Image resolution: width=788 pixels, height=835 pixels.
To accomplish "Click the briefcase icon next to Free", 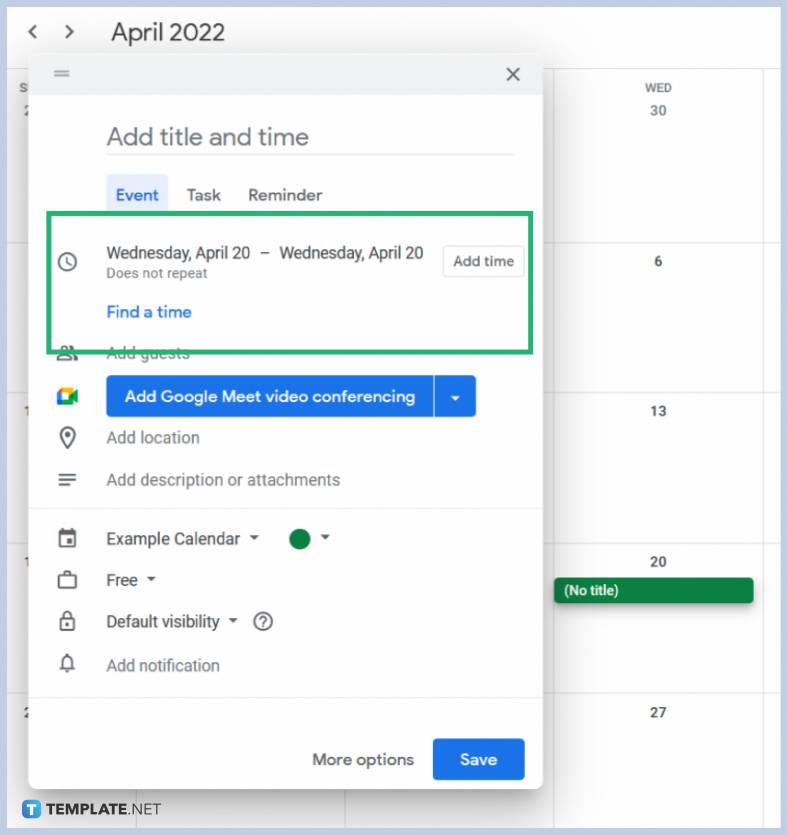I will point(67,580).
